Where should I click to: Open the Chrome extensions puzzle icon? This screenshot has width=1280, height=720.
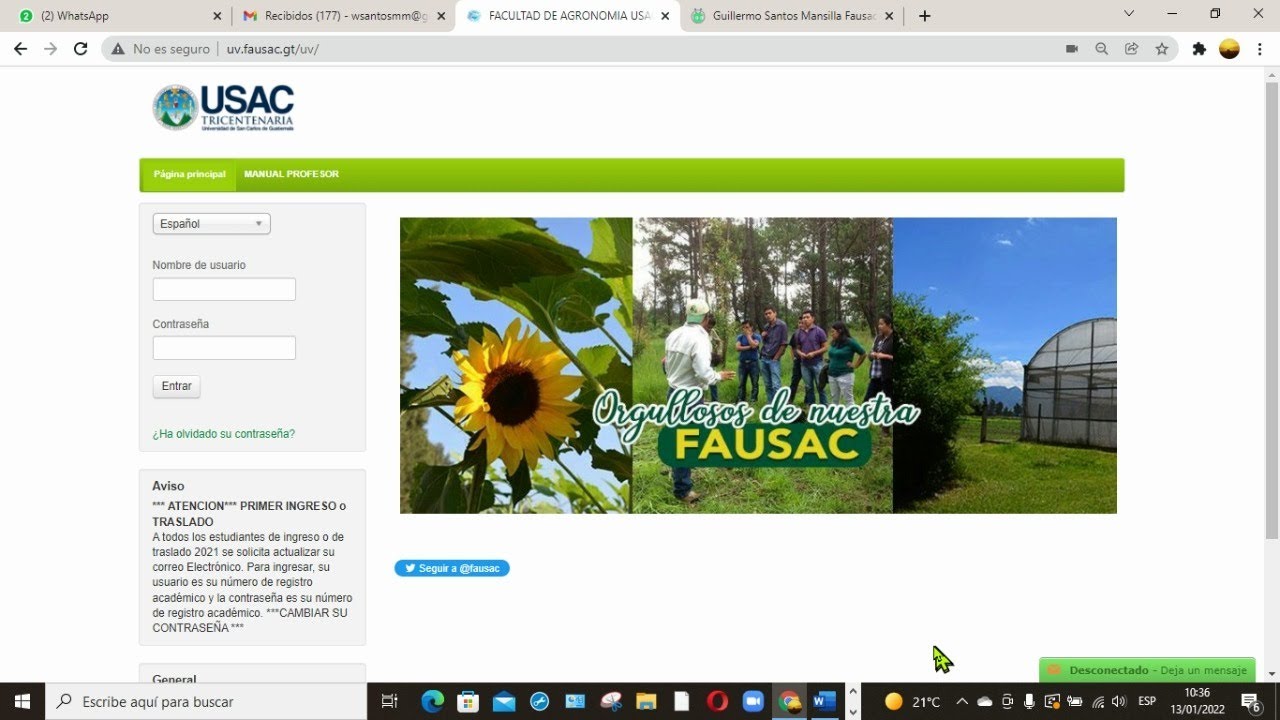(x=1199, y=48)
